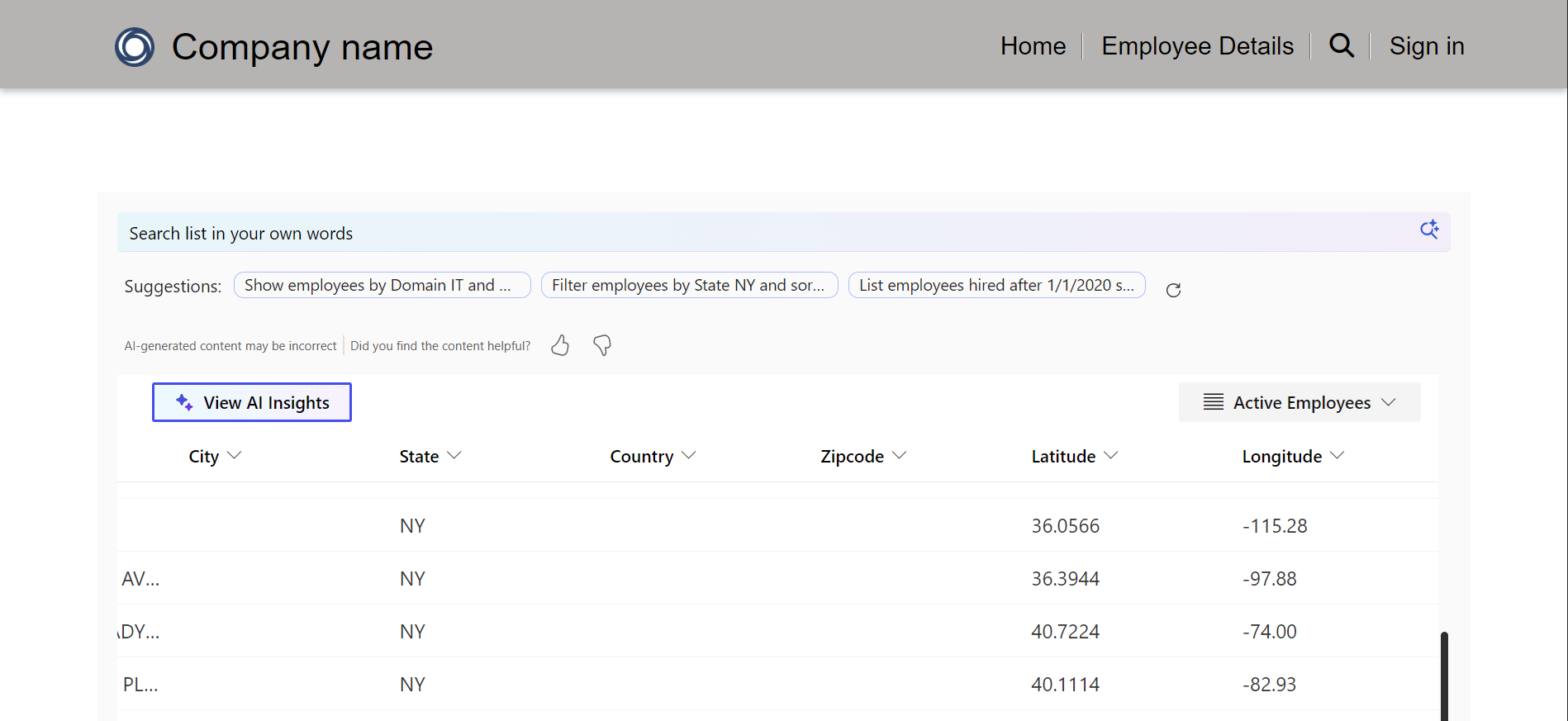The width and height of the screenshot is (1568, 721).
Task: Click the truncated city cell 'PL...'
Action: (140, 685)
